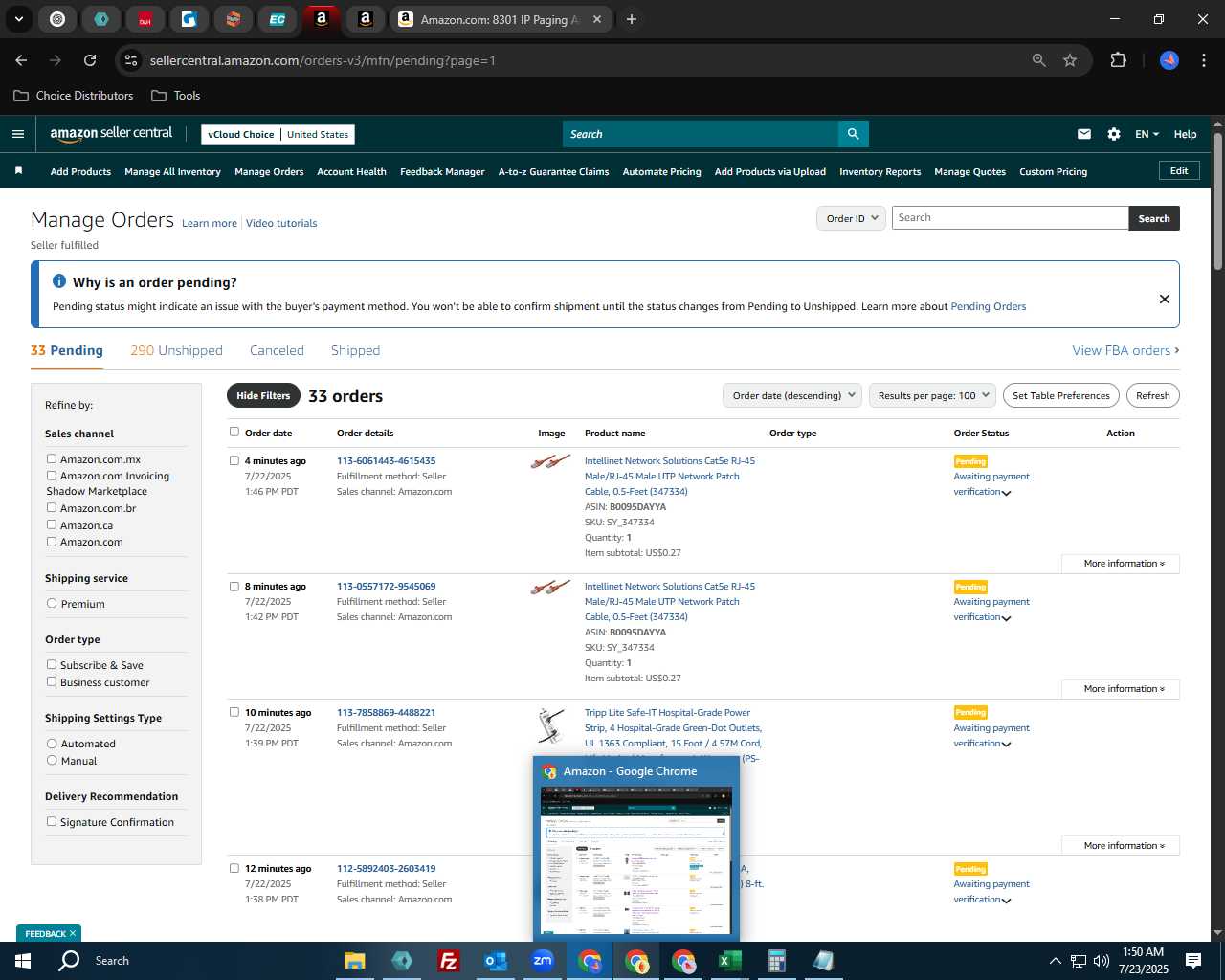Open Zoom from the taskbar
The width and height of the screenshot is (1225, 980).
(x=543, y=961)
